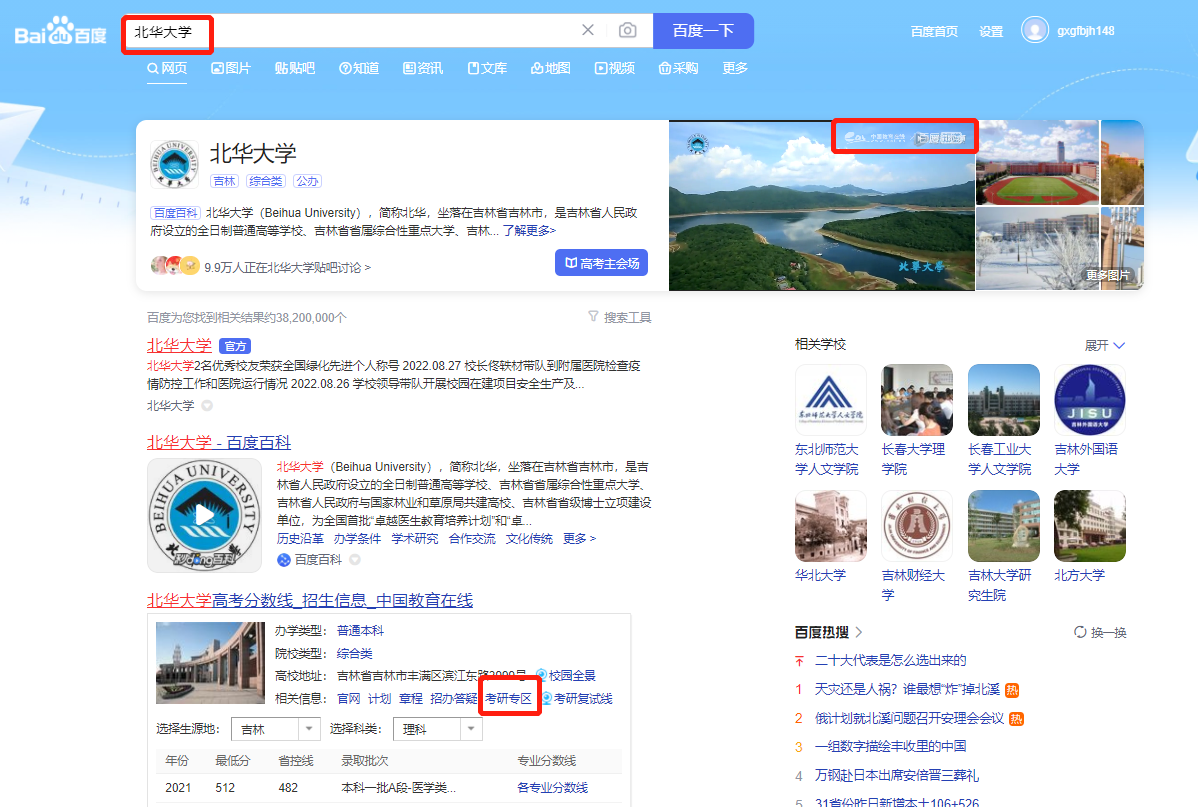Open the Tieba discussion link 9.9万人
Image resolution: width=1198 pixels, height=807 pixels.
[x=287, y=267]
